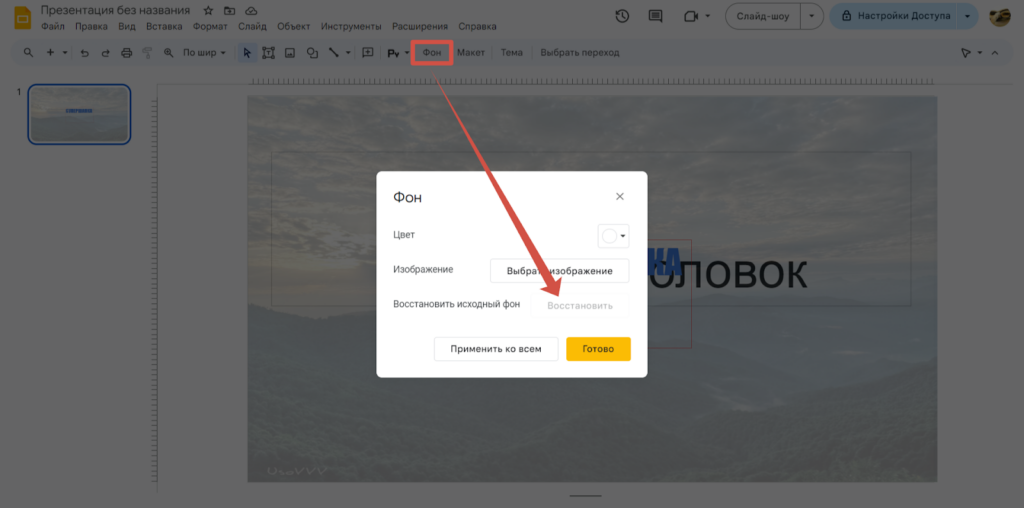Open the Вид menu
Image resolution: width=1024 pixels, height=508 pixels.
coord(127,27)
